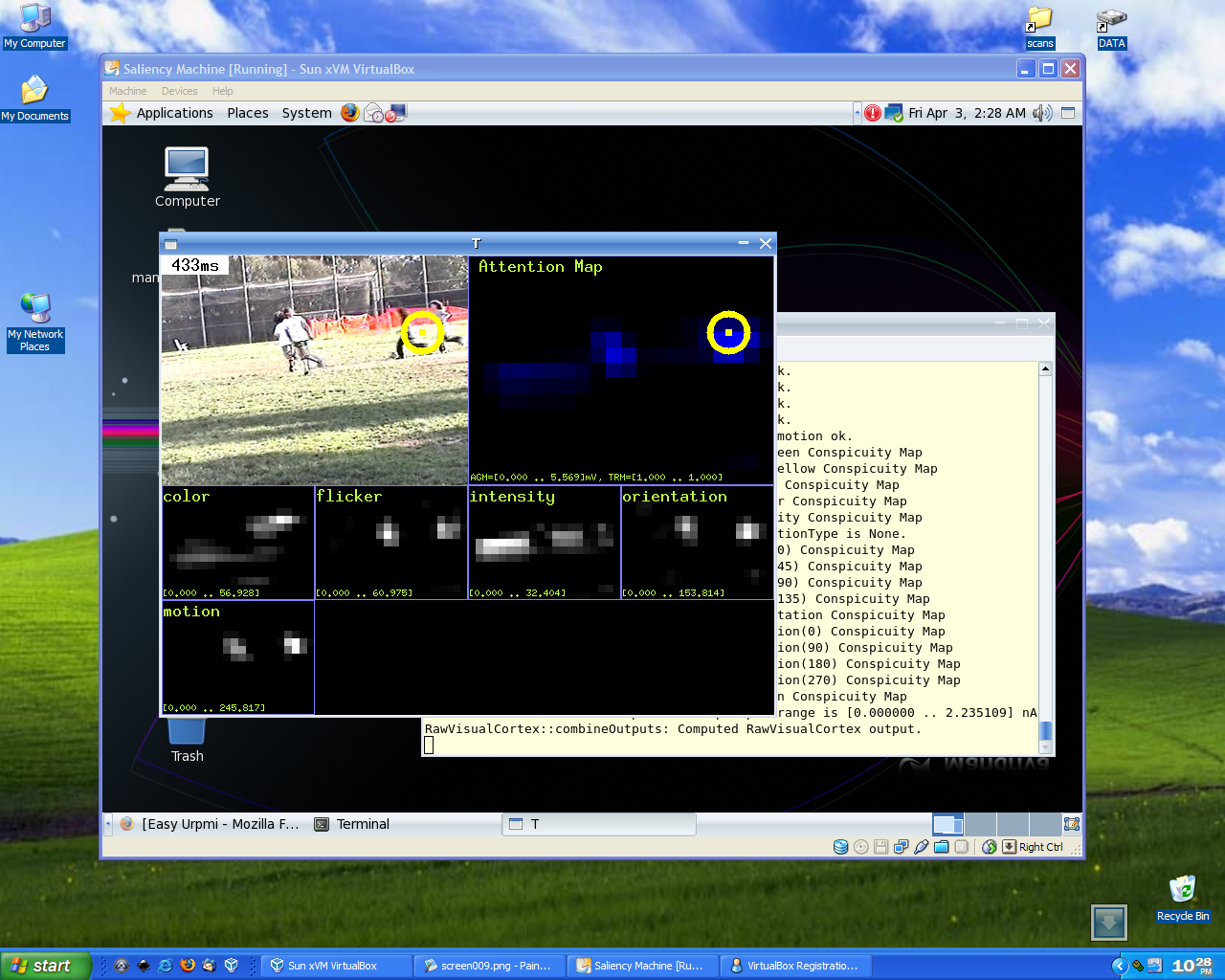Screen dimensions: 1225x980
Task: Click the orientation conspicuity map thumbnail
Action: tap(697, 543)
